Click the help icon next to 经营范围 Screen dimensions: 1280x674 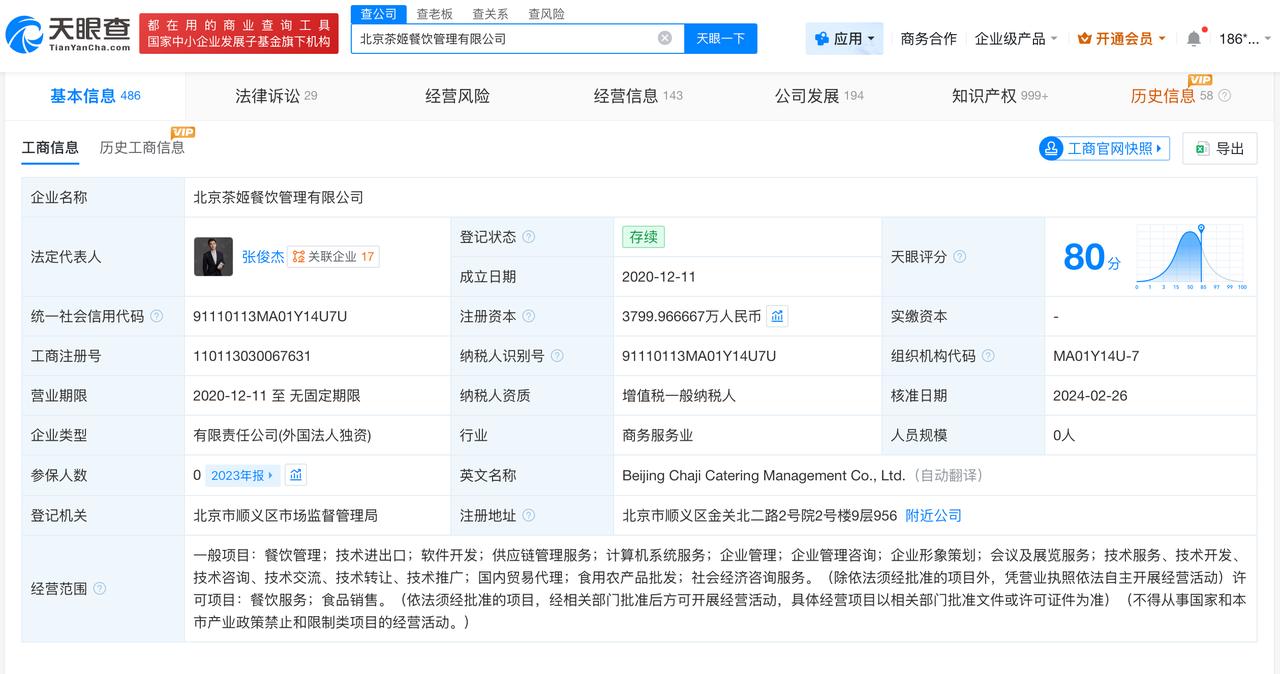tap(97, 589)
